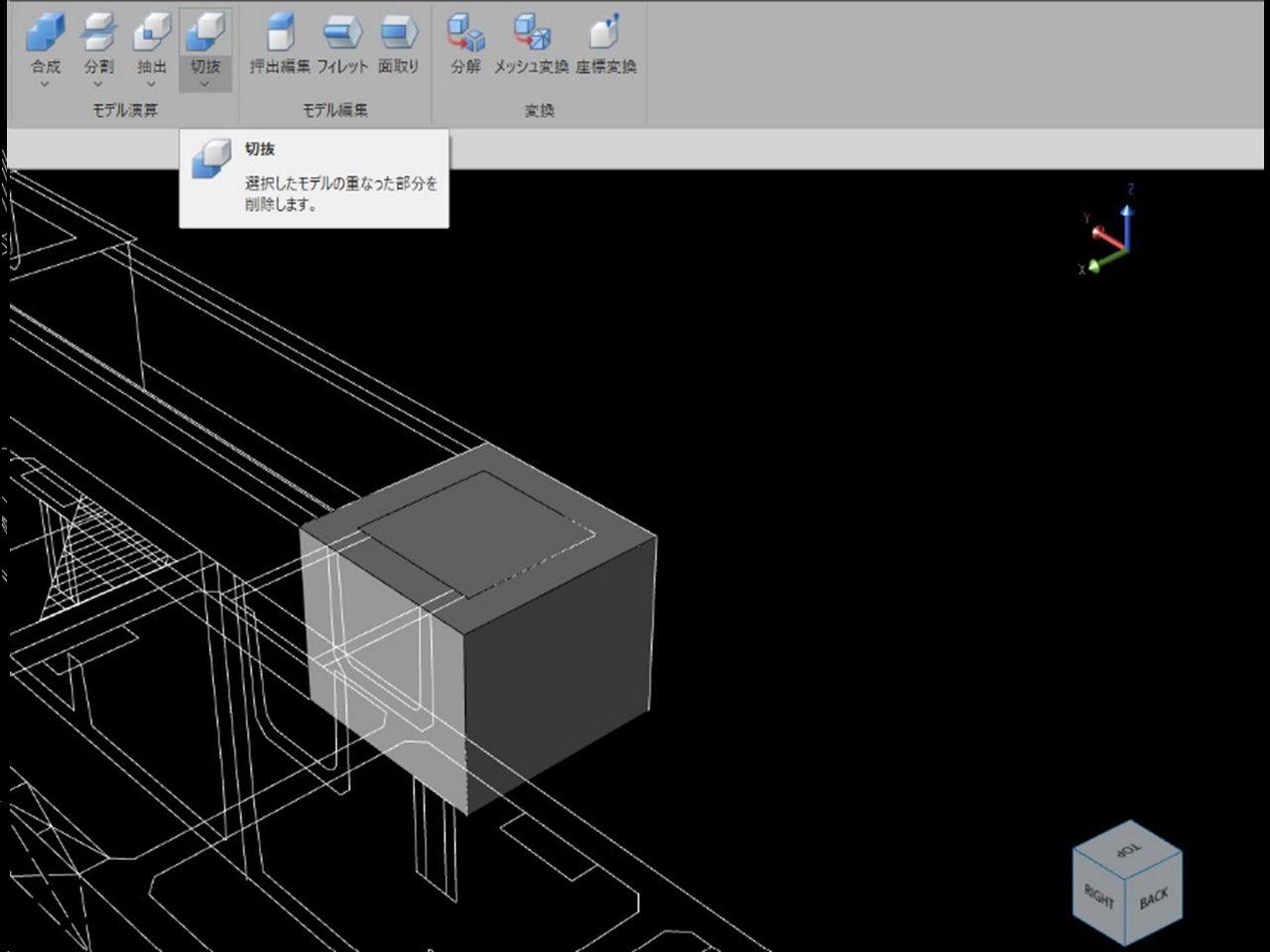
Task: Switch to TOP face on view cube
Action: tap(1128, 851)
